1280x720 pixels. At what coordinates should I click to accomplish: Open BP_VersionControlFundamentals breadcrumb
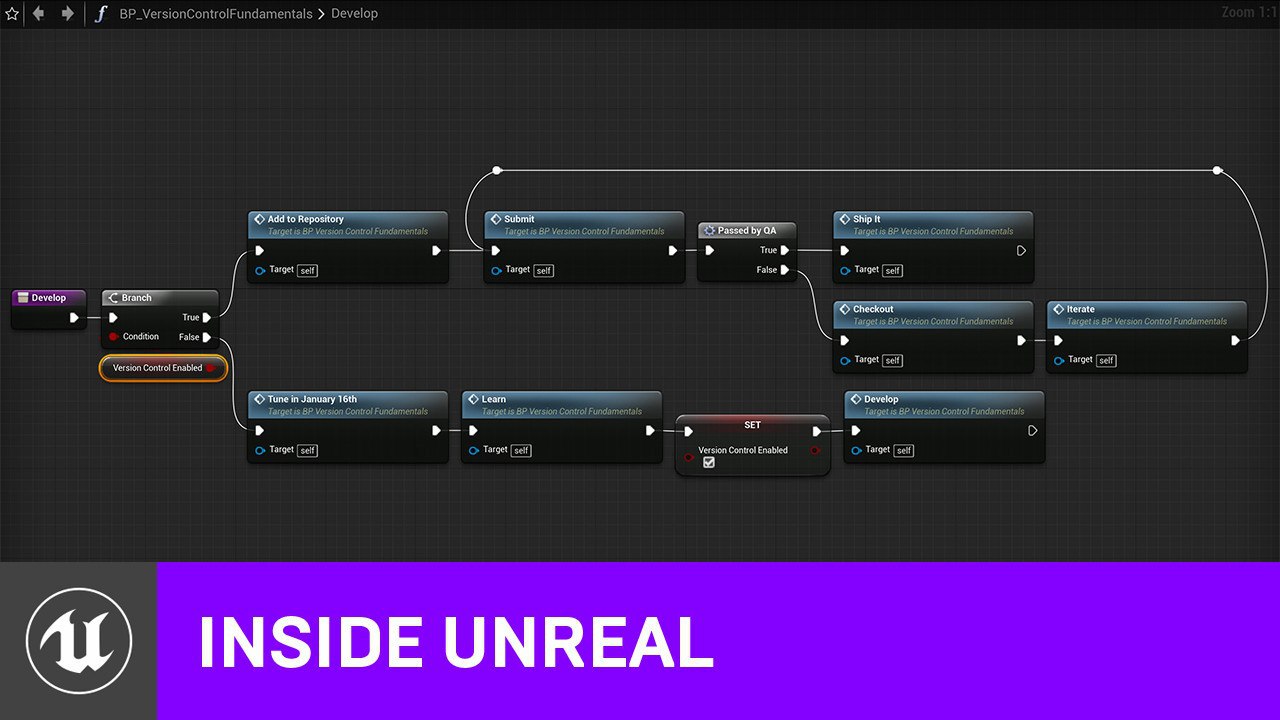tap(215, 14)
